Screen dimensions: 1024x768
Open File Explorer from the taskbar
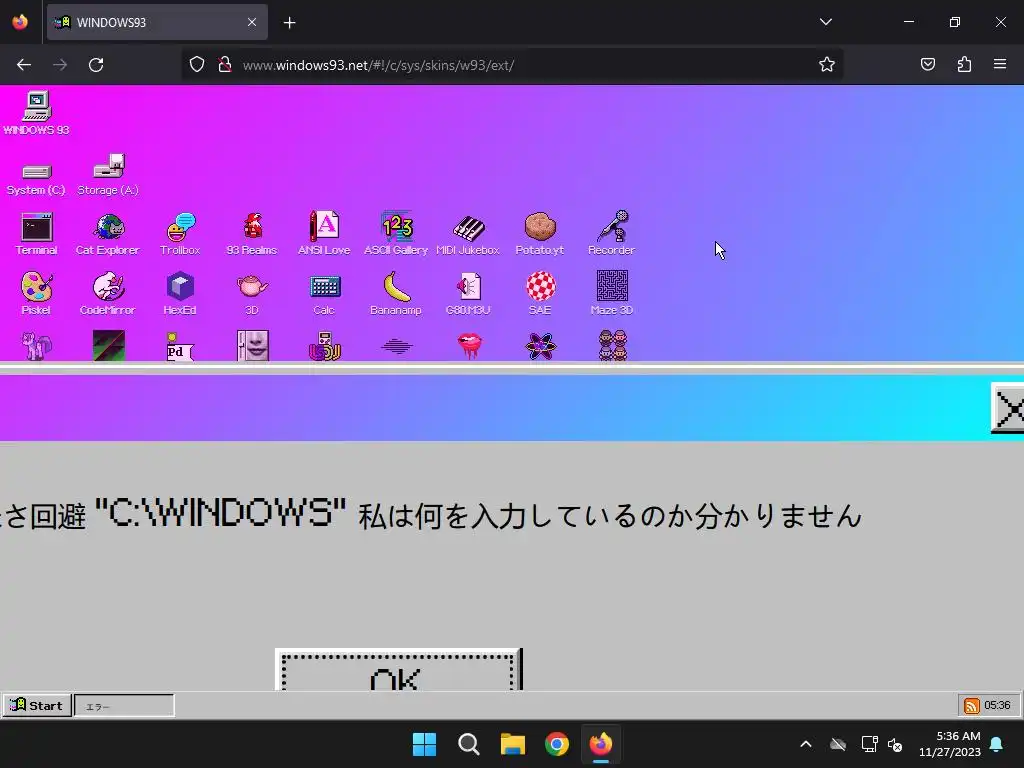(513, 744)
